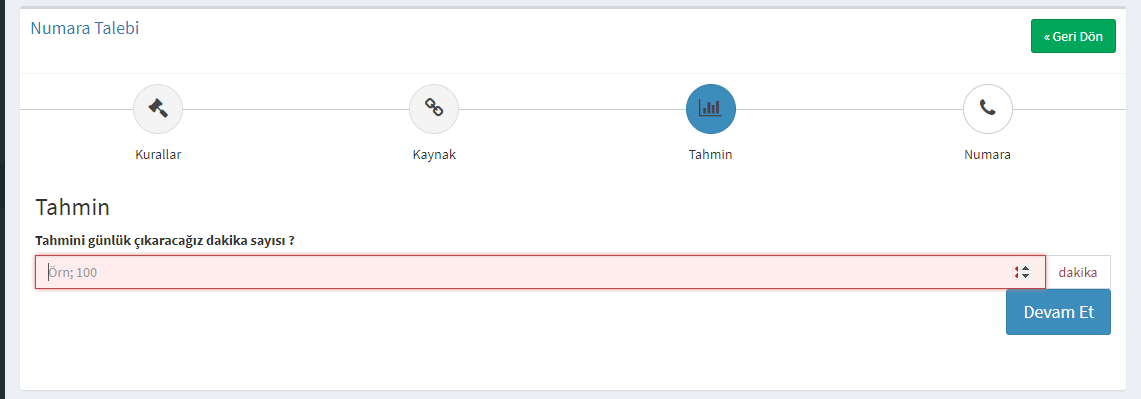Increase minutes with the spinner up arrow
Viewport: 1141px width, 399px height.
click(1025, 269)
